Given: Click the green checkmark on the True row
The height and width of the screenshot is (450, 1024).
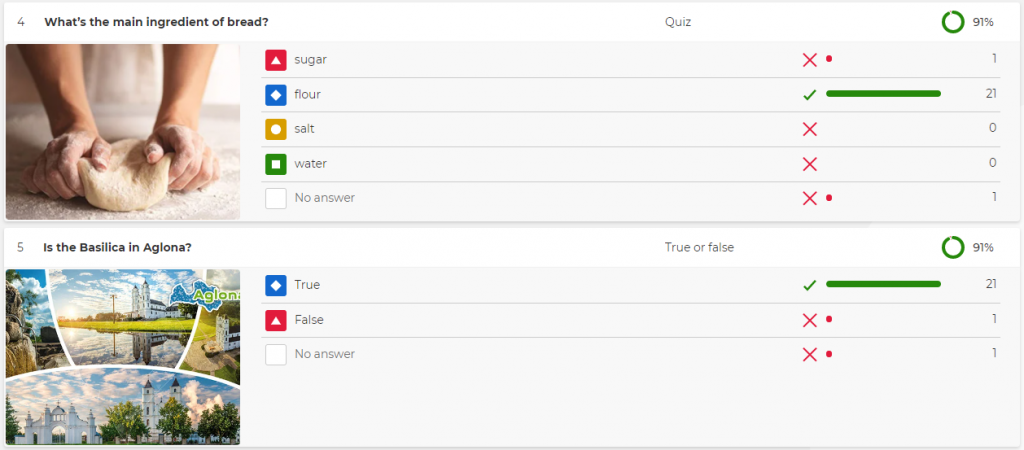Looking at the screenshot, I should (810, 285).
